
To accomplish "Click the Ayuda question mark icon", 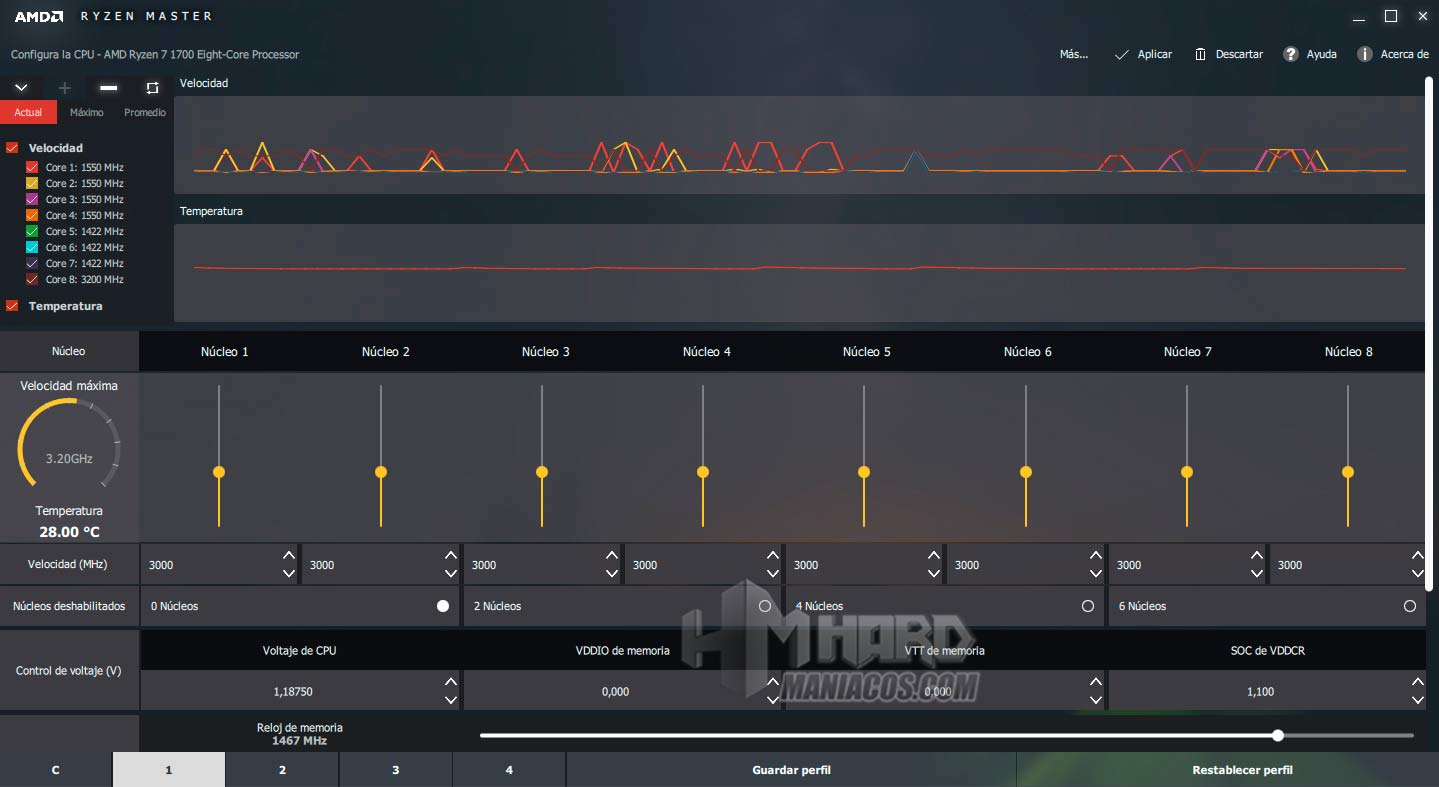I will 1291,54.
